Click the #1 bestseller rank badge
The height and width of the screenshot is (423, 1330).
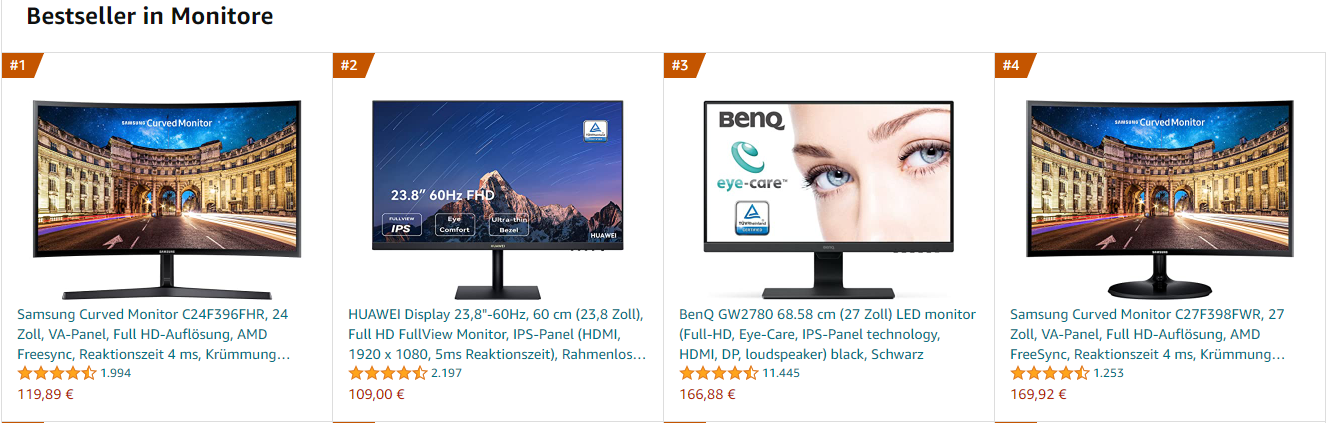pyautogui.click(x=19, y=65)
